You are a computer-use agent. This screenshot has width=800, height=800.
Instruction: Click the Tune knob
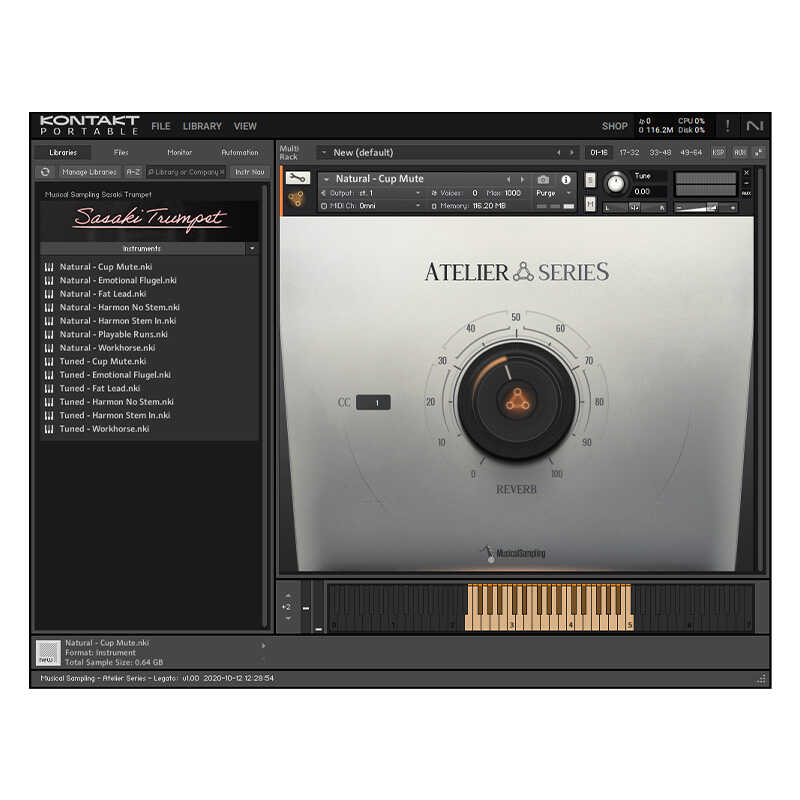point(616,183)
